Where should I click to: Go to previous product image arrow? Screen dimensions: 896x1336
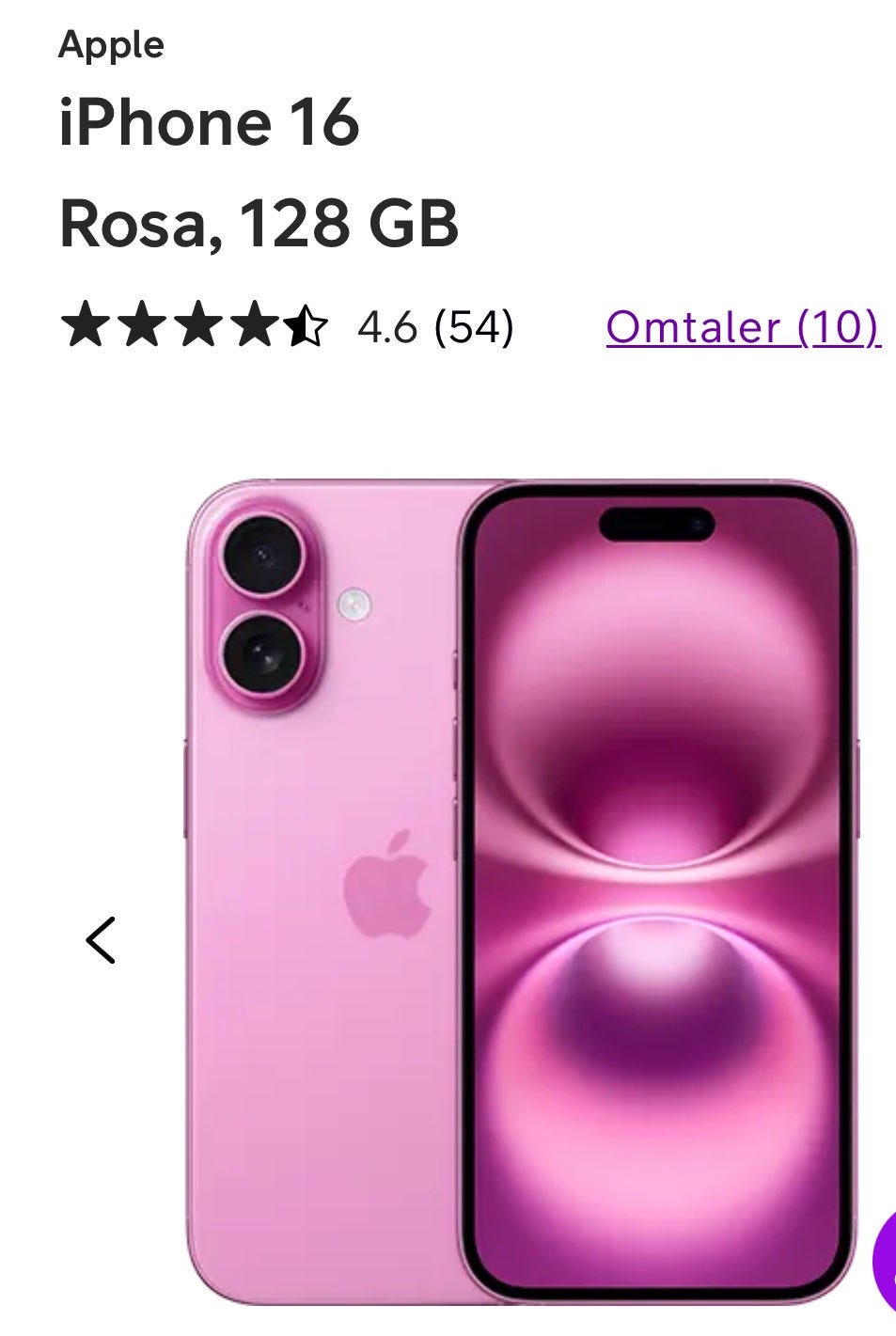101,940
